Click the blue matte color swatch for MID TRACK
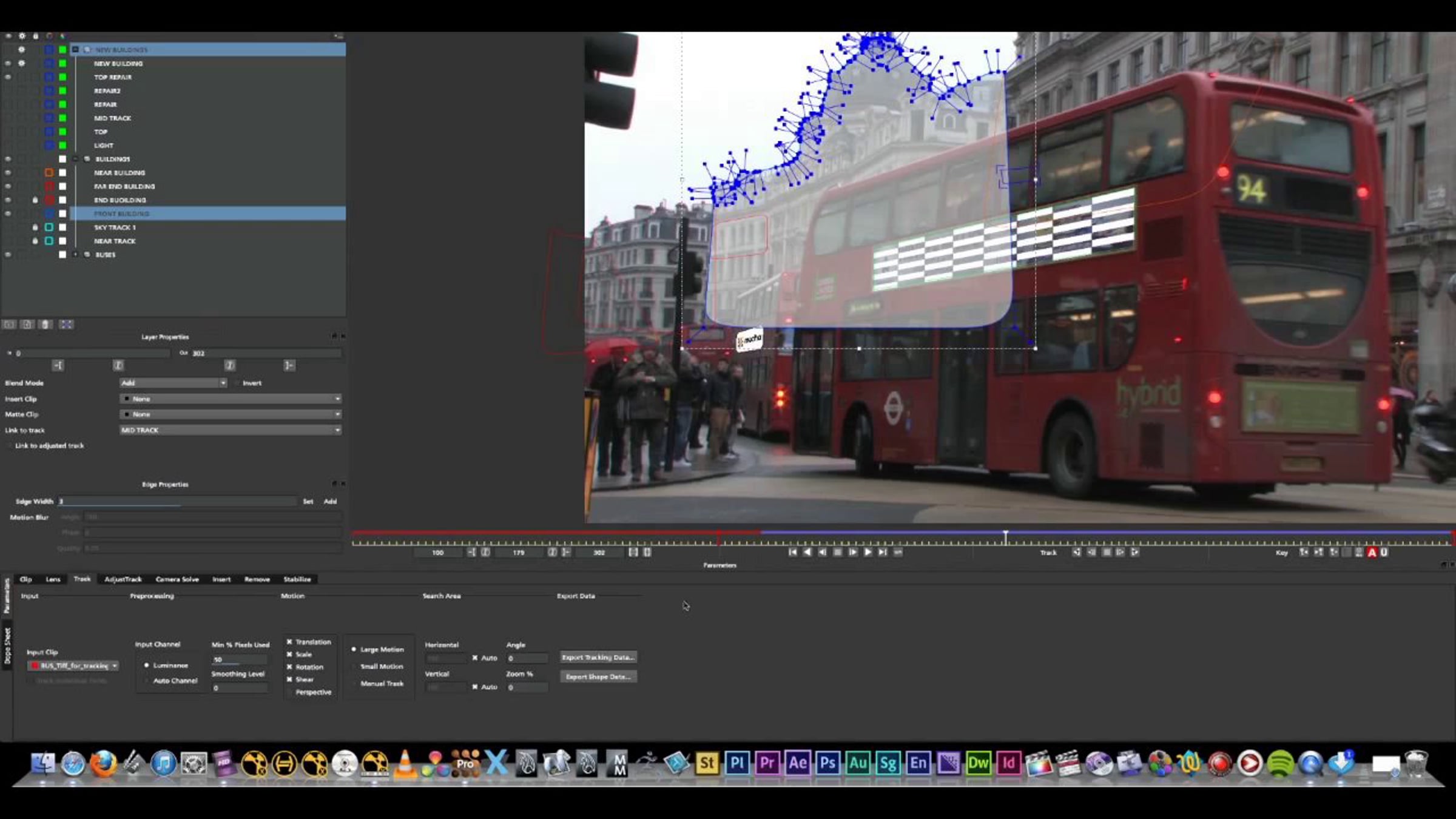The image size is (1456, 819). (49, 118)
